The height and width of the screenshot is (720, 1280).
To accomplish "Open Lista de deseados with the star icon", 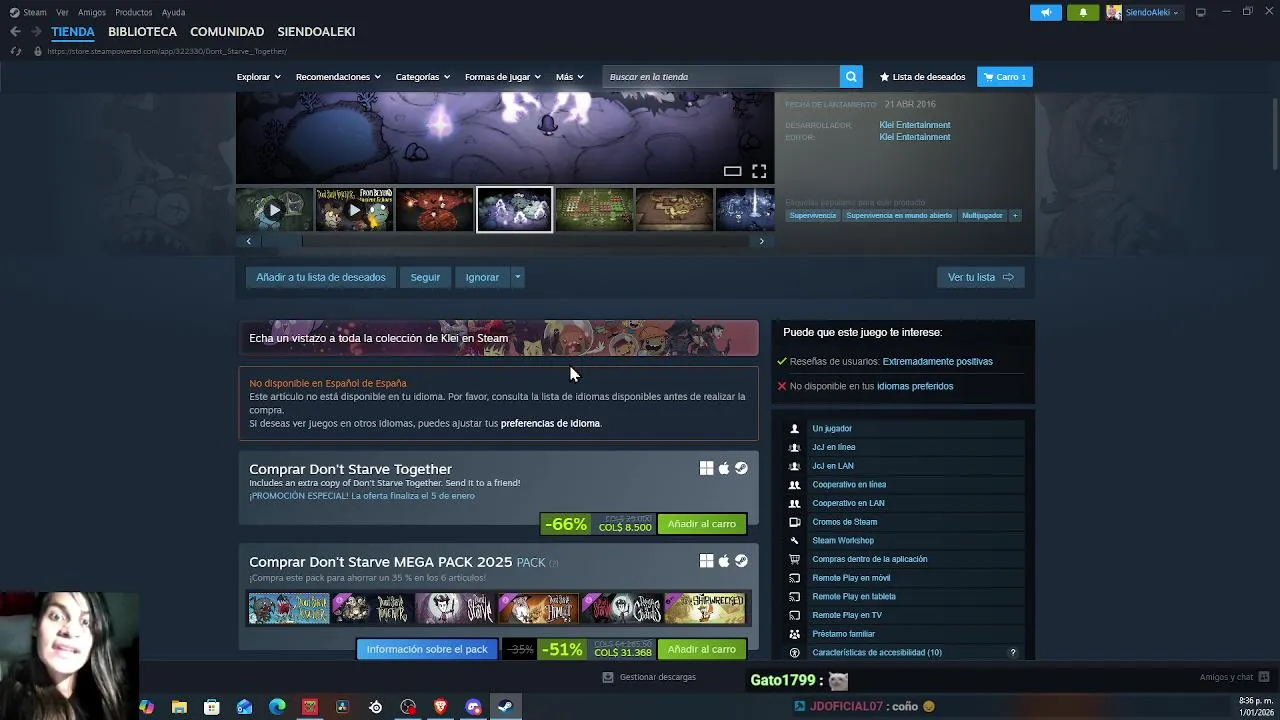I will tap(922, 77).
